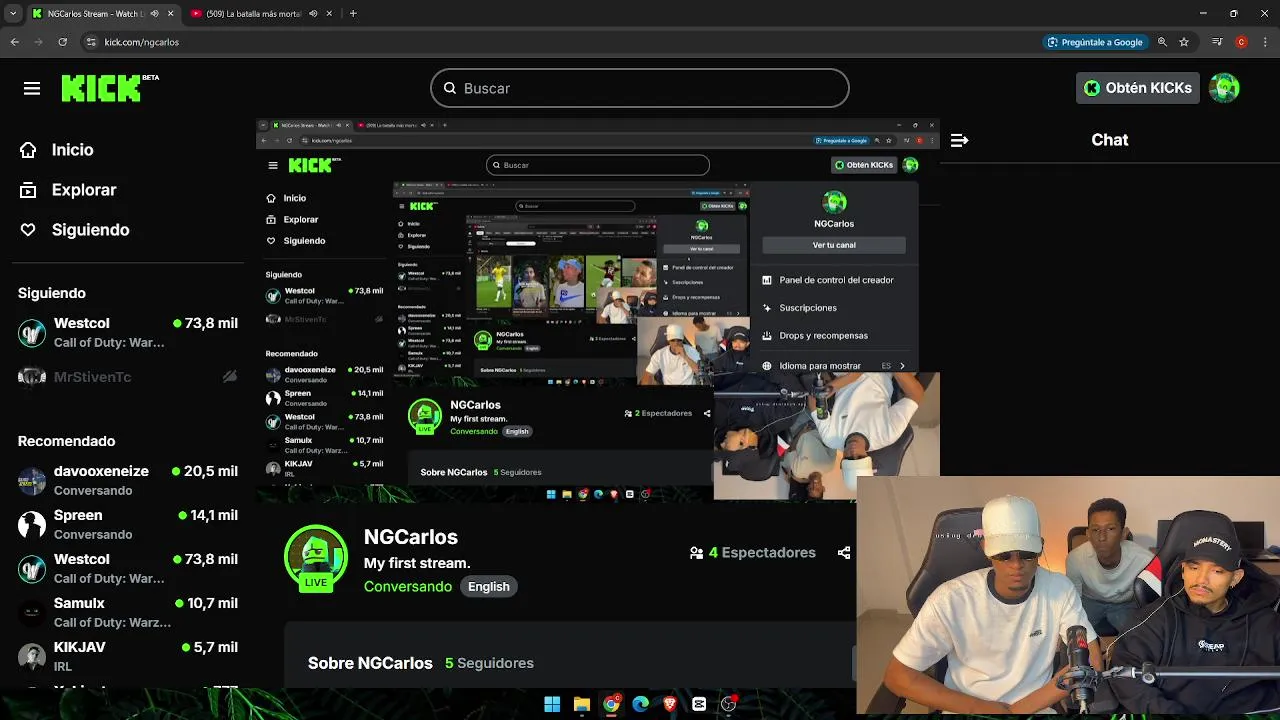The width and height of the screenshot is (1280, 720).
Task: Open Westcol under the Siguiendo list
Action: (x=128, y=332)
